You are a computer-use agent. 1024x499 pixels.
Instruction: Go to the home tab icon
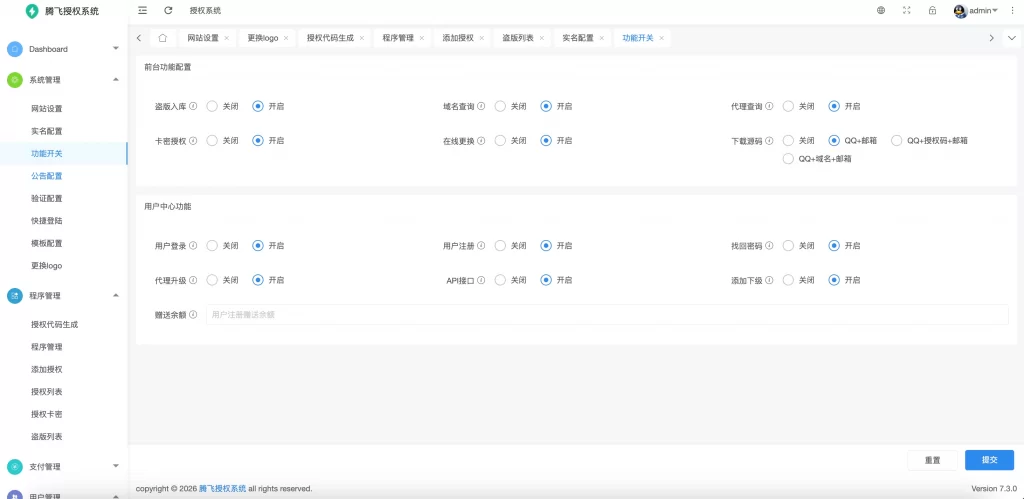click(162, 38)
